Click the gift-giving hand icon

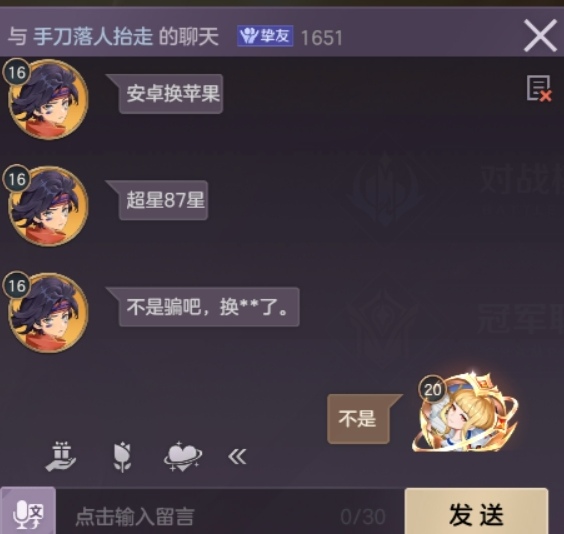tap(61, 456)
